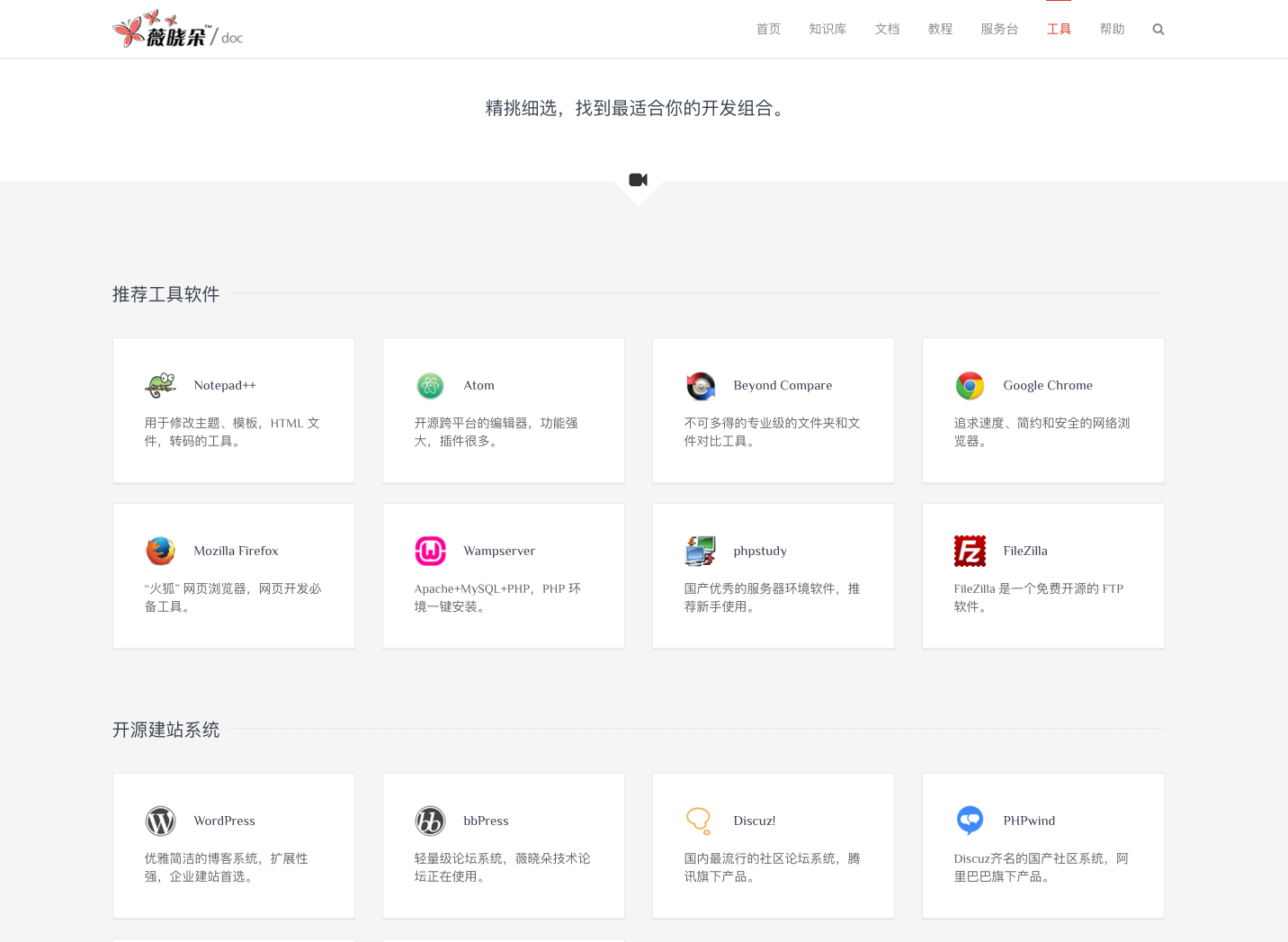
Task: Click FileZilla description 免费开源的 FTP 软件
Action: tap(1039, 597)
